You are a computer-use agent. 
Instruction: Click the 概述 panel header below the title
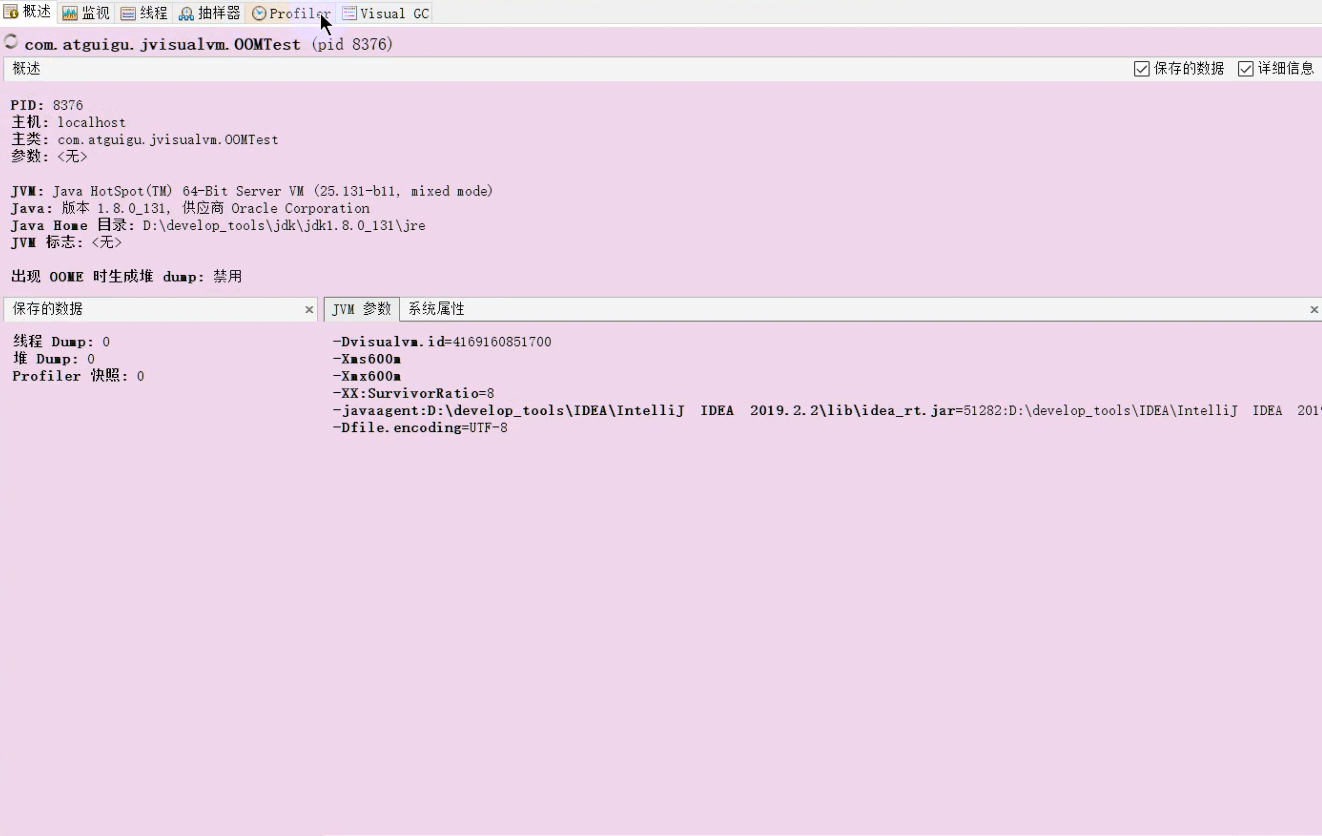pos(26,69)
